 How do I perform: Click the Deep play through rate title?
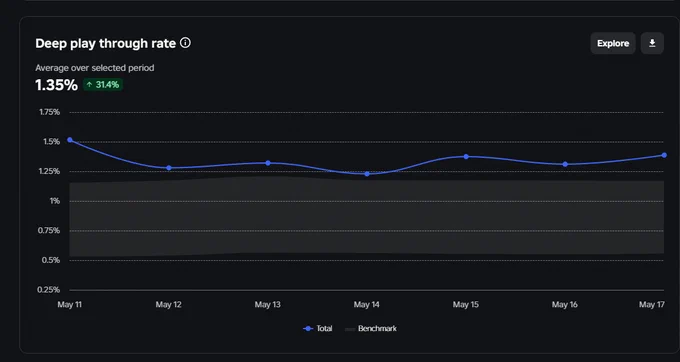point(105,43)
